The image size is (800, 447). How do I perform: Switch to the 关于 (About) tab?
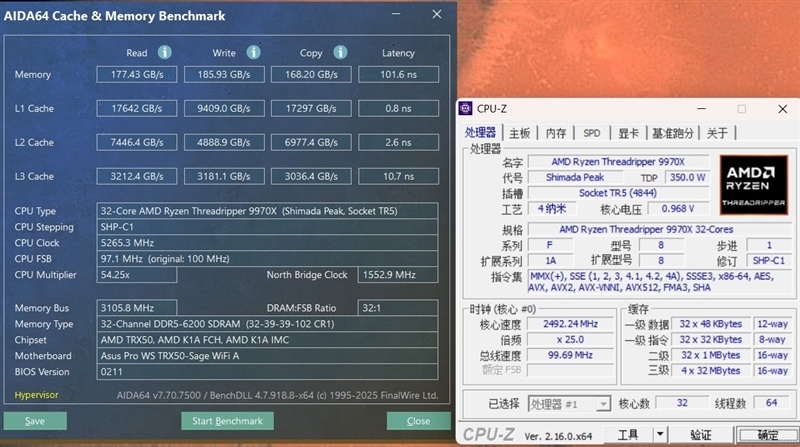tap(717, 133)
